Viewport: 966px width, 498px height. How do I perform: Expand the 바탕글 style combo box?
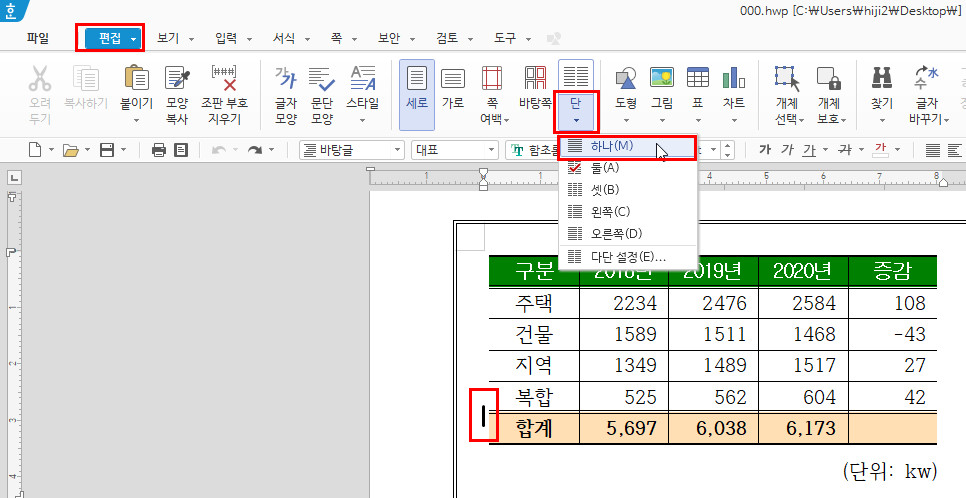396,150
